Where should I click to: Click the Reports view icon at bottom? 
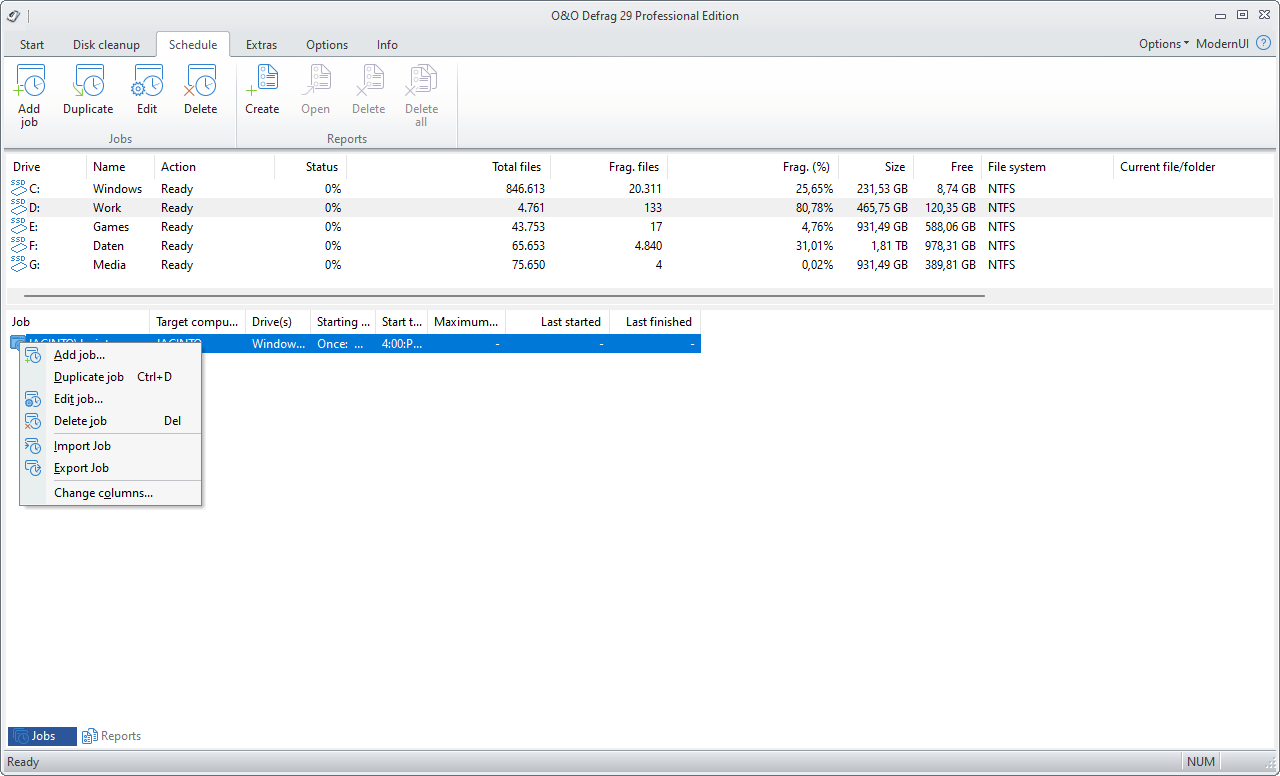(x=90, y=736)
